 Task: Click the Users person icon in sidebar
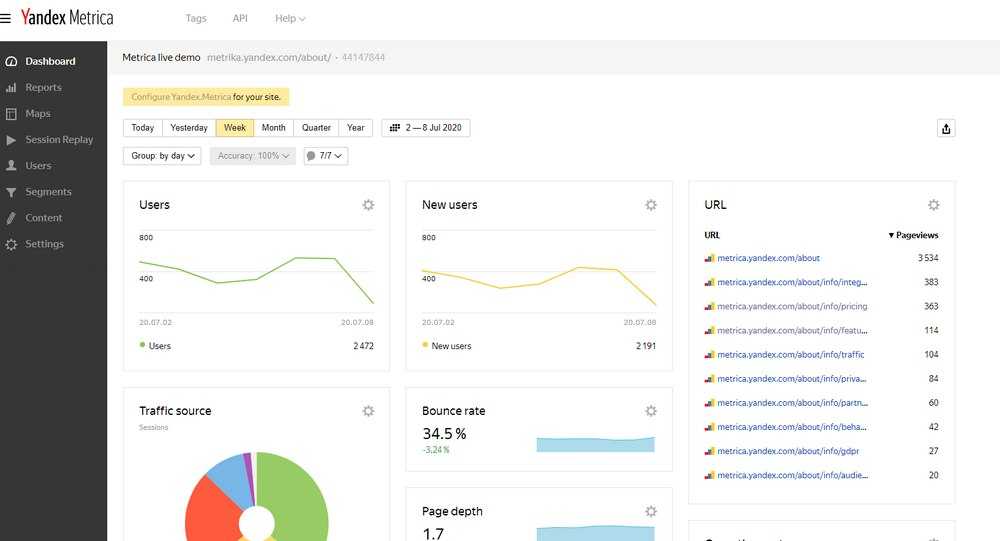point(11,165)
